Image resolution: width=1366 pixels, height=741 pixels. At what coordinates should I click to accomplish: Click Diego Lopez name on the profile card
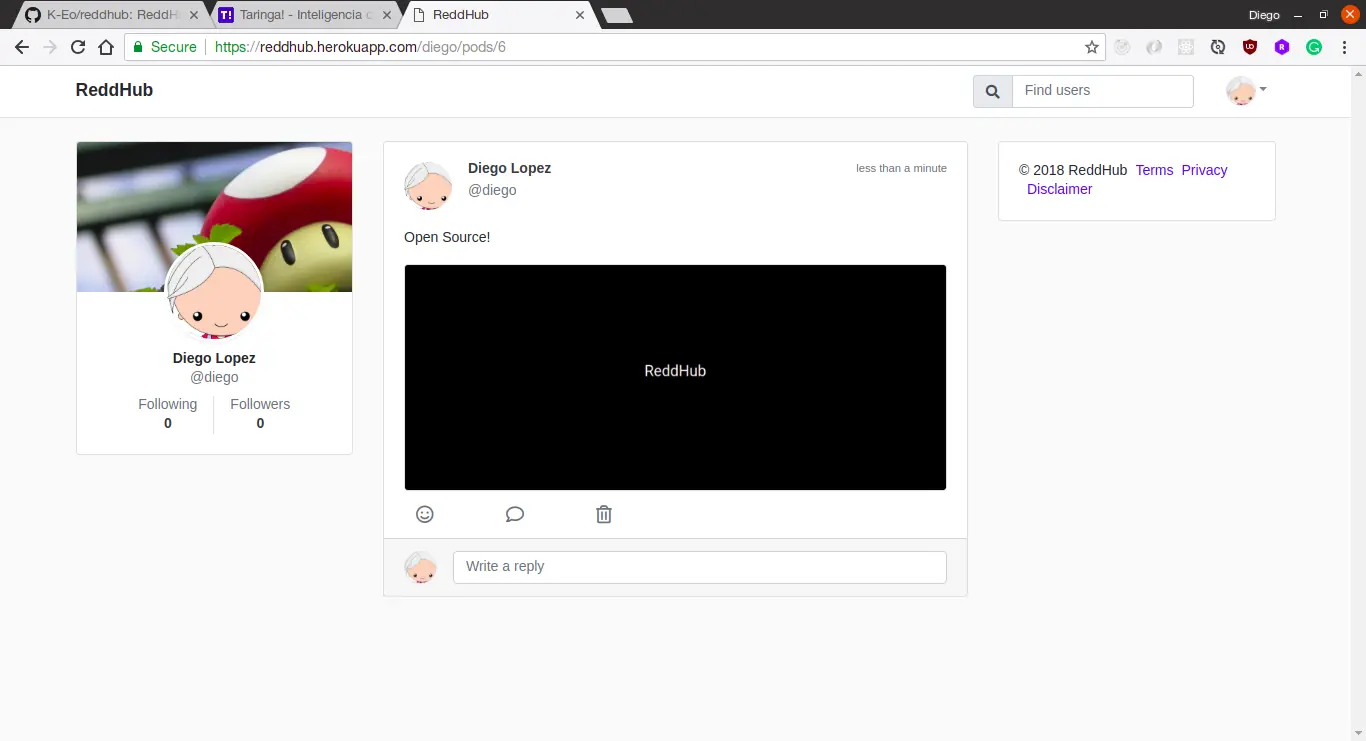214,358
